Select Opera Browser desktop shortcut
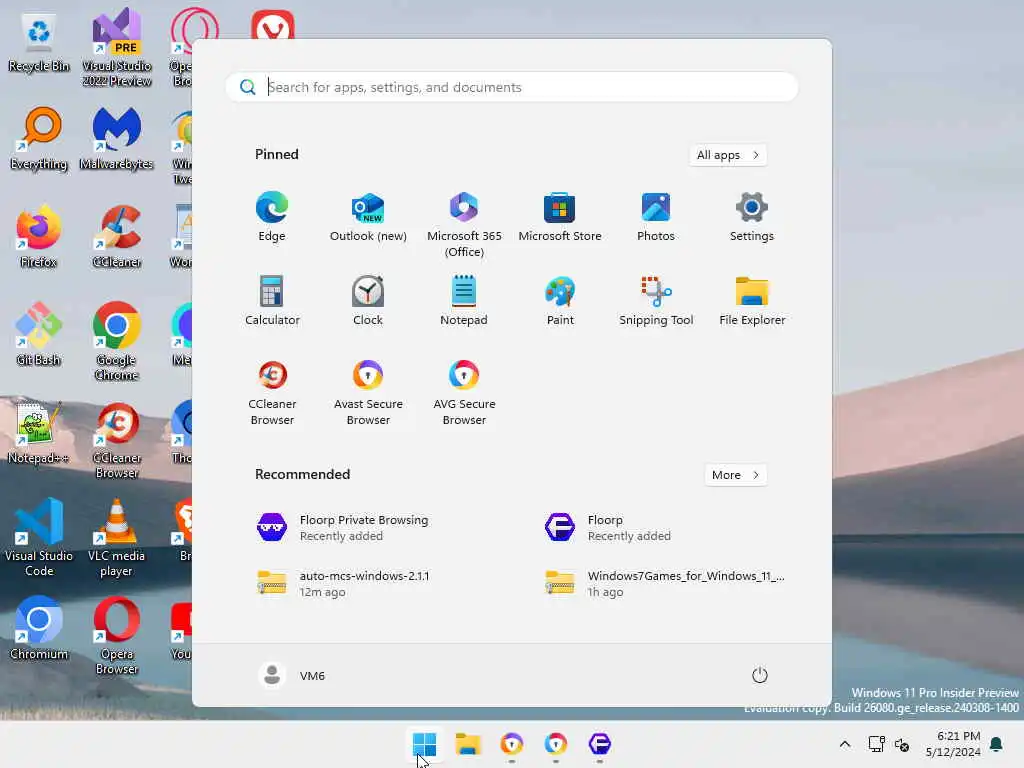Screen dimensions: 1024x768 pyautogui.click(x=117, y=635)
